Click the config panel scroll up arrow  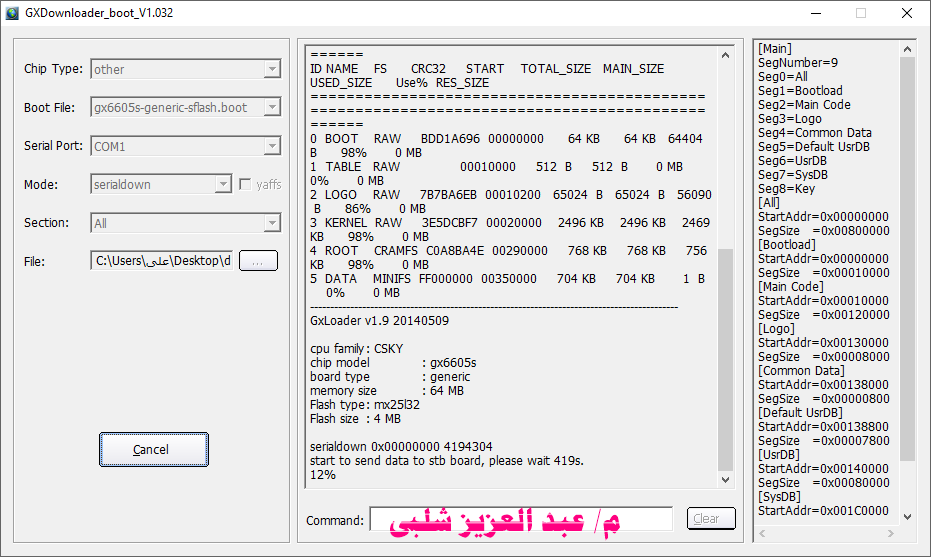(x=907, y=49)
